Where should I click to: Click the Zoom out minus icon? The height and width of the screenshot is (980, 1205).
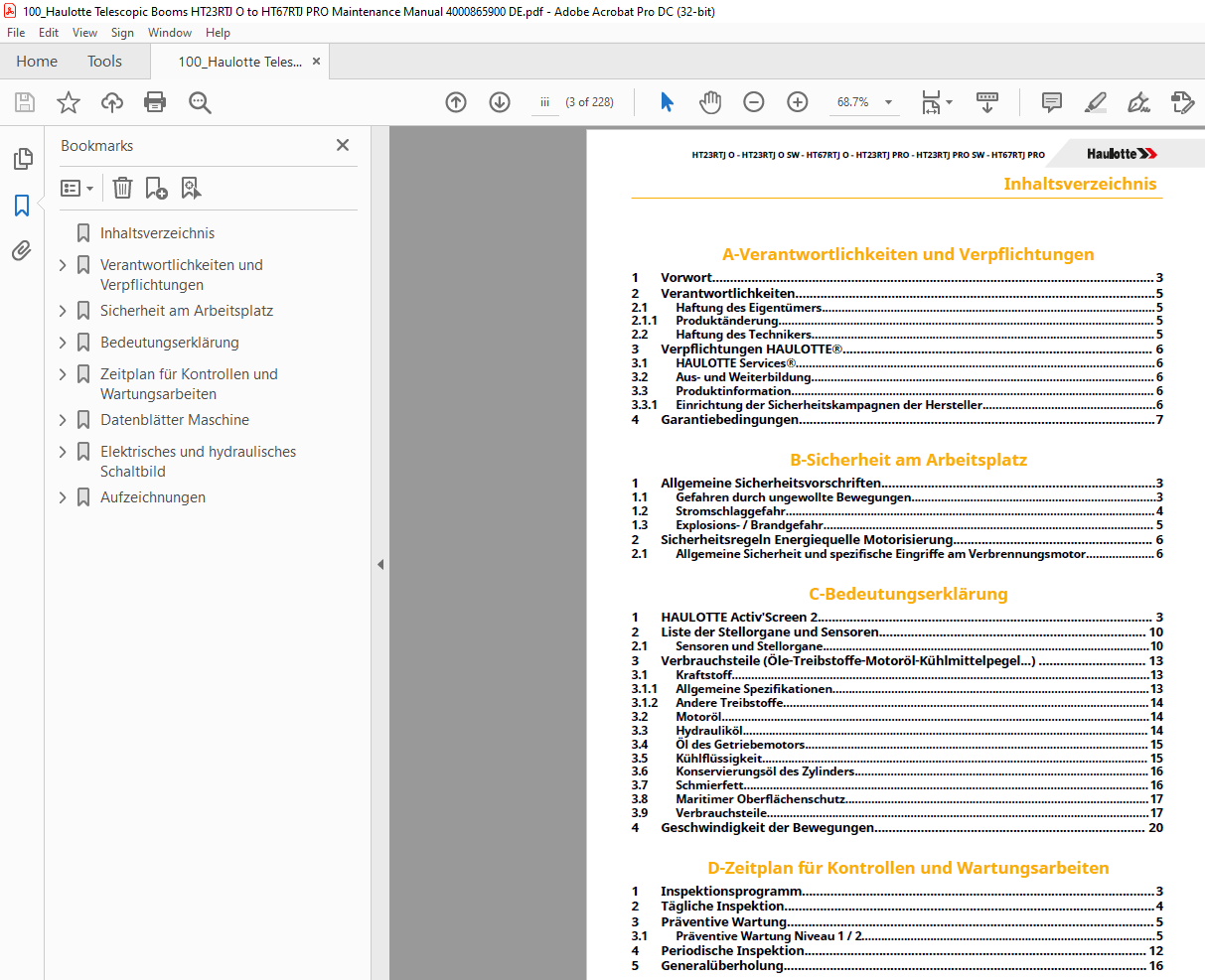[x=754, y=102]
